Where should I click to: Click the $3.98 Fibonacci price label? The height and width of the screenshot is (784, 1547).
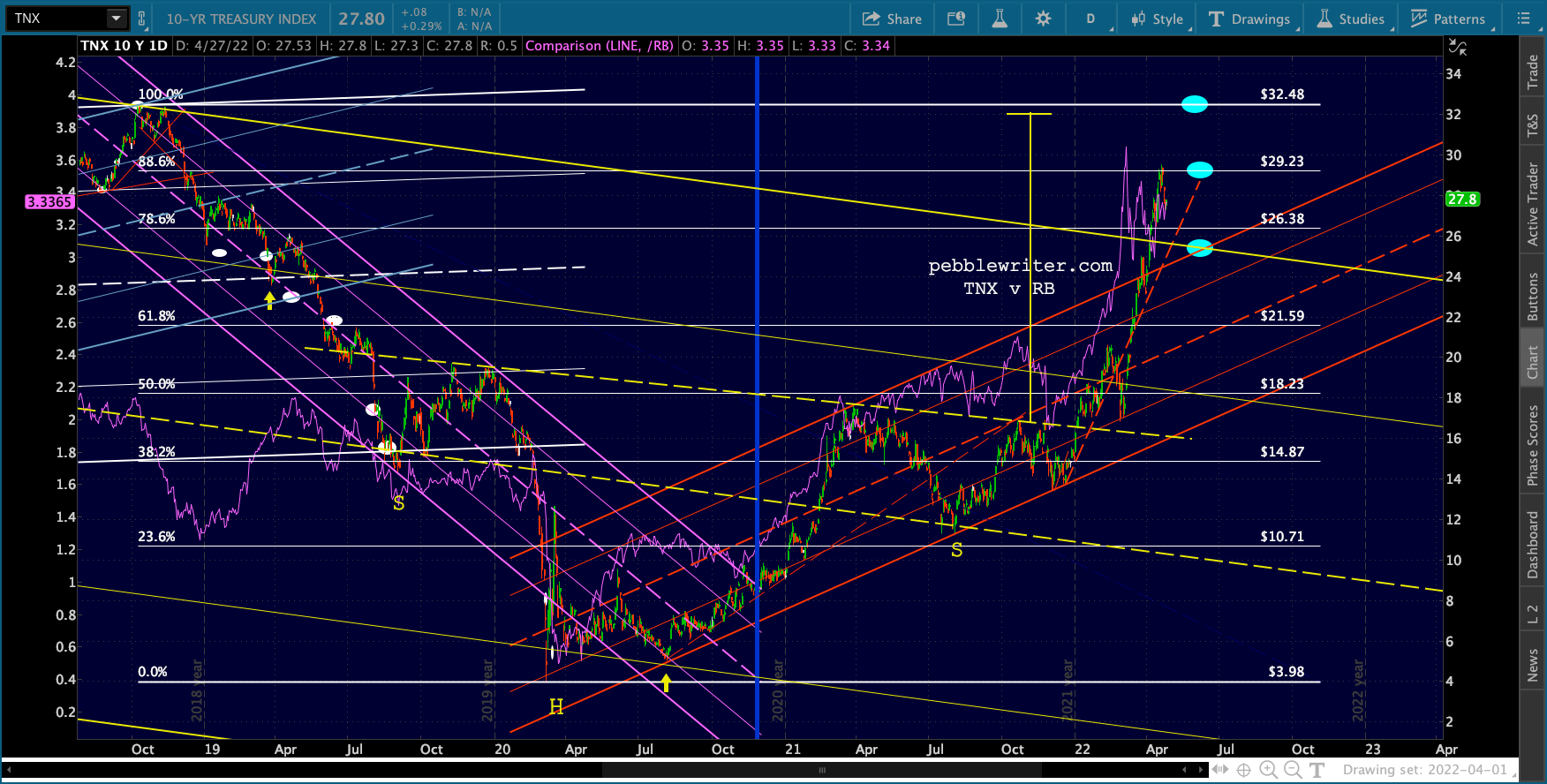click(x=1287, y=672)
